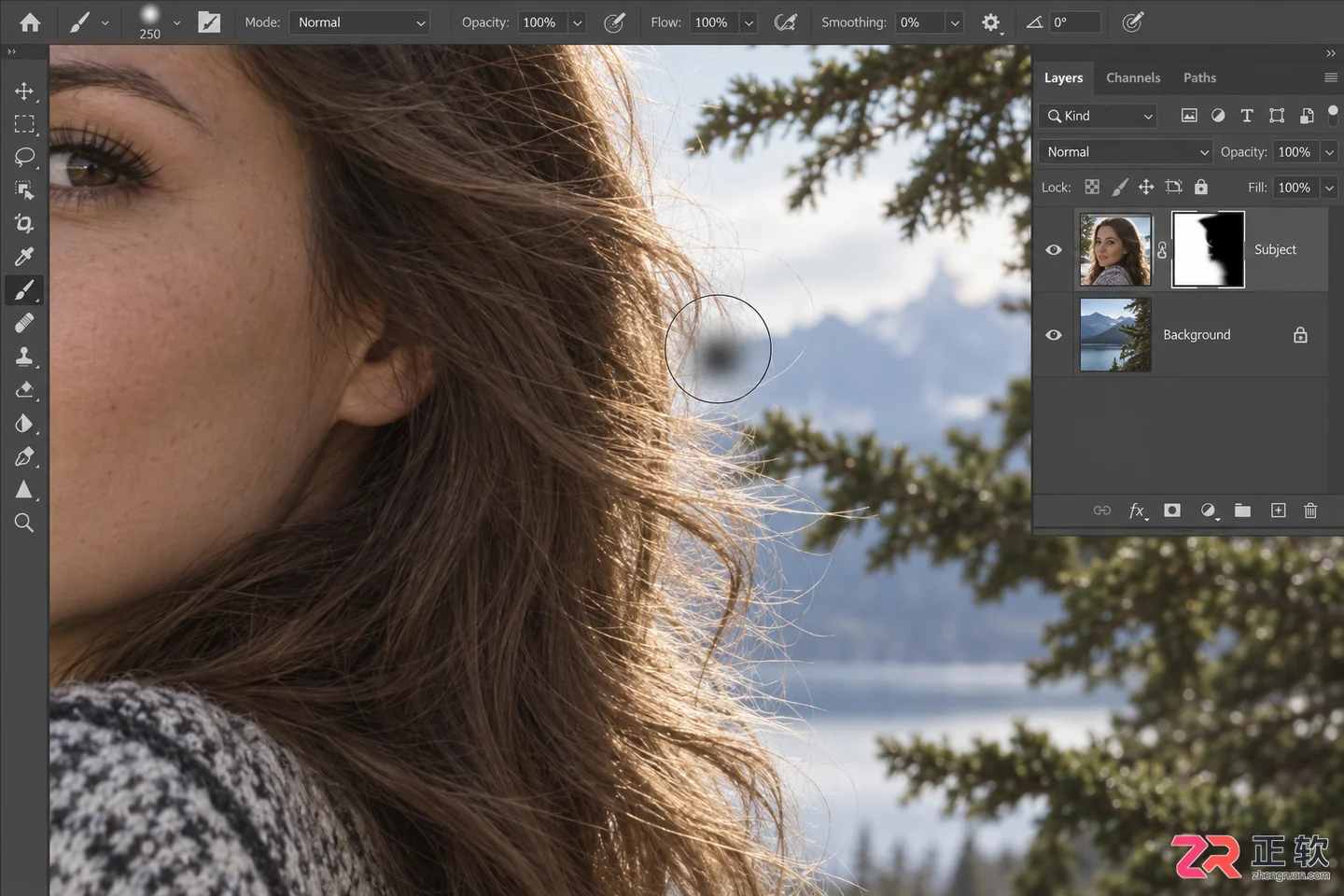Click the brush Flow percentage field
This screenshot has height=896, width=1344.
coord(713,22)
